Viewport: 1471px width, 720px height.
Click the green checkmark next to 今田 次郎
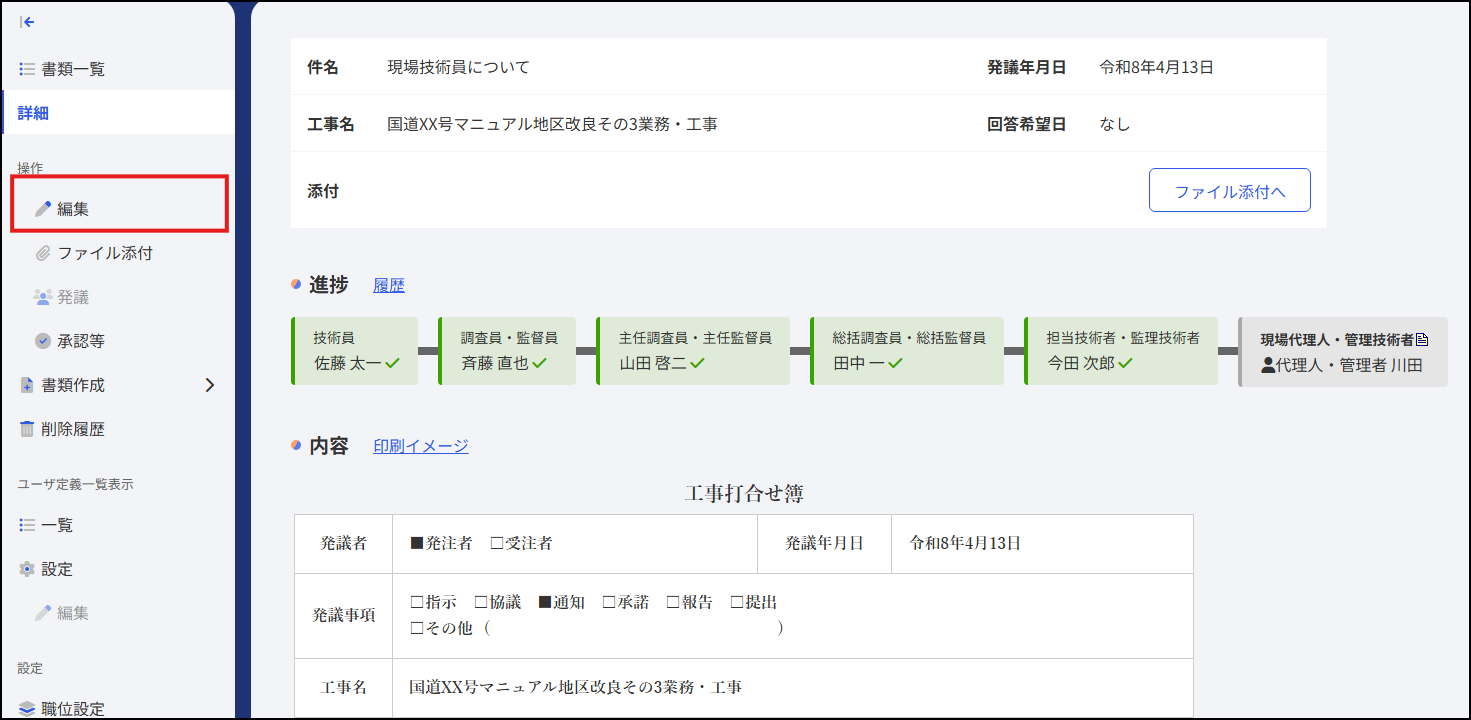click(x=1126, y=364)
